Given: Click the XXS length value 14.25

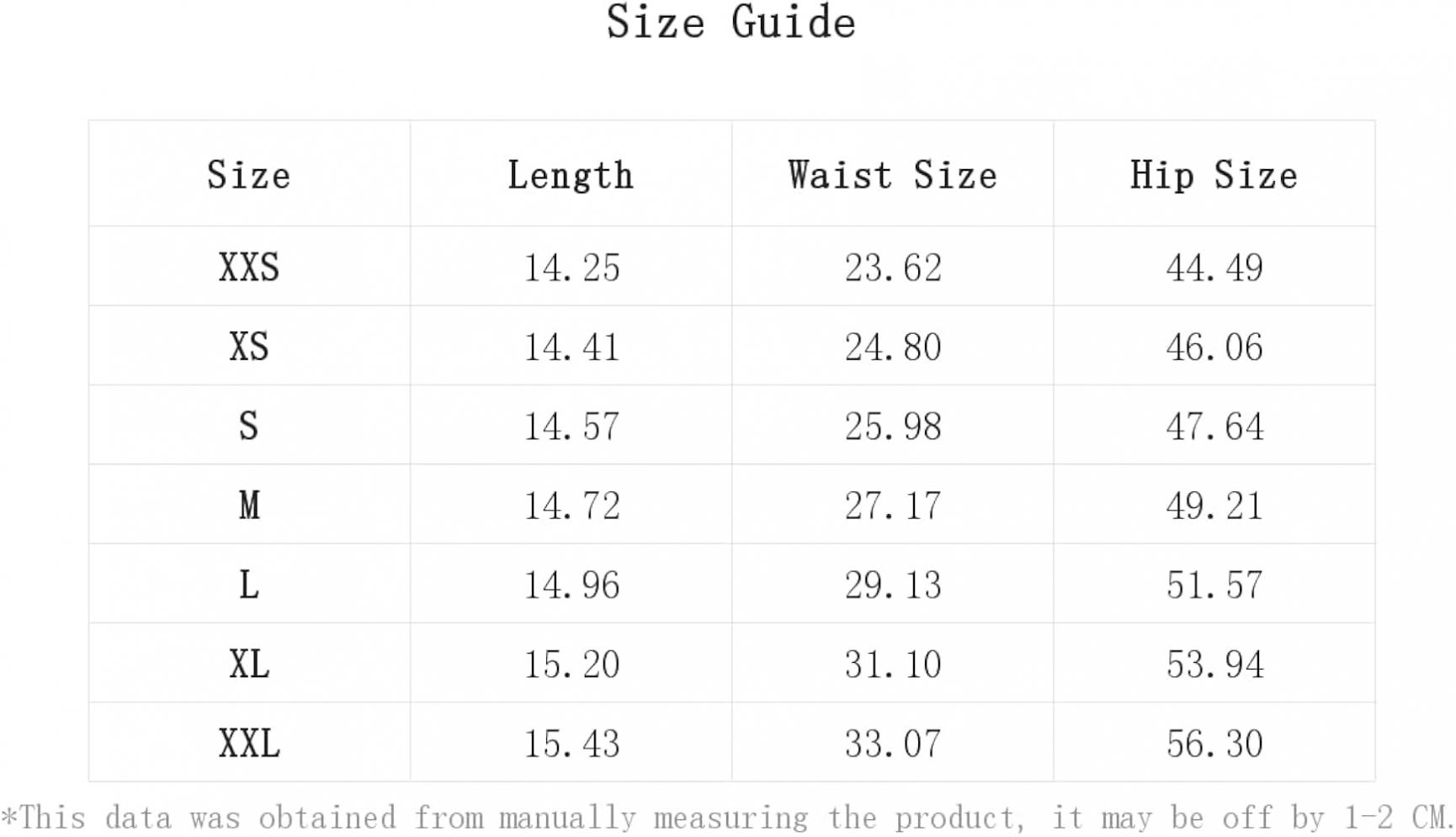Looking at the screenshot, I should (571, 268).
